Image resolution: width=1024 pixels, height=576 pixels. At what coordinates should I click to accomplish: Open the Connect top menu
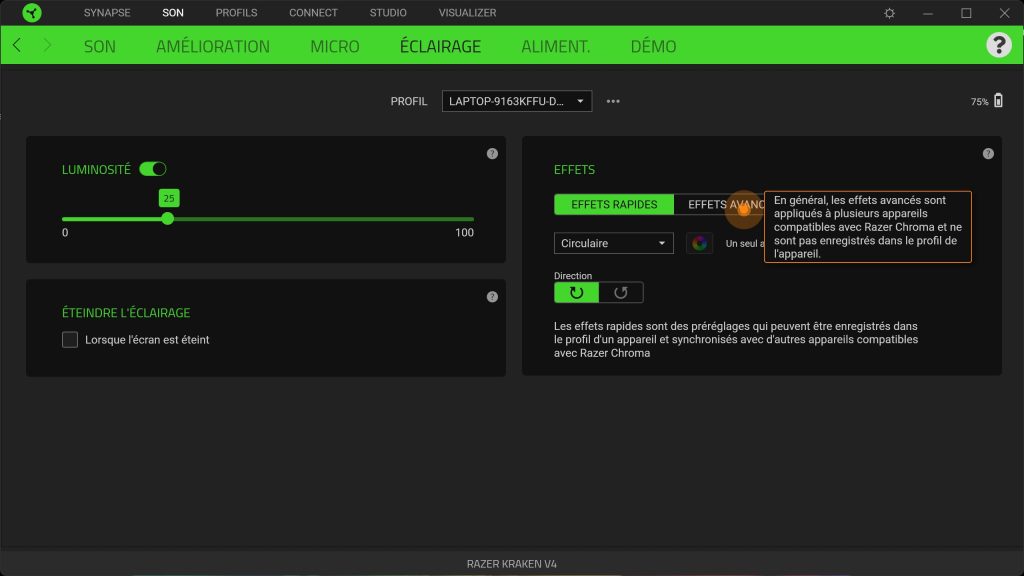click(x=313, y=13)
